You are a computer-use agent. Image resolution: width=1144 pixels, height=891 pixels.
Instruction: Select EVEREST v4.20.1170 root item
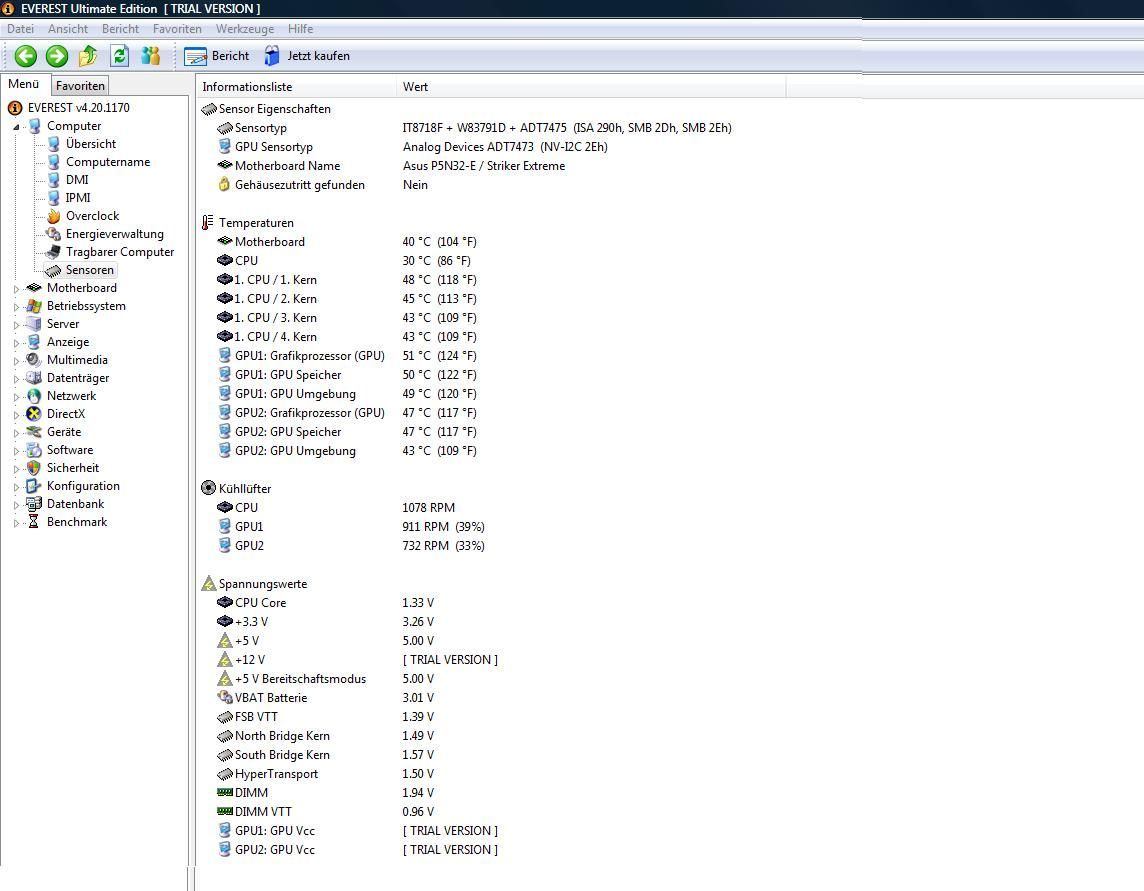point(79,108)
